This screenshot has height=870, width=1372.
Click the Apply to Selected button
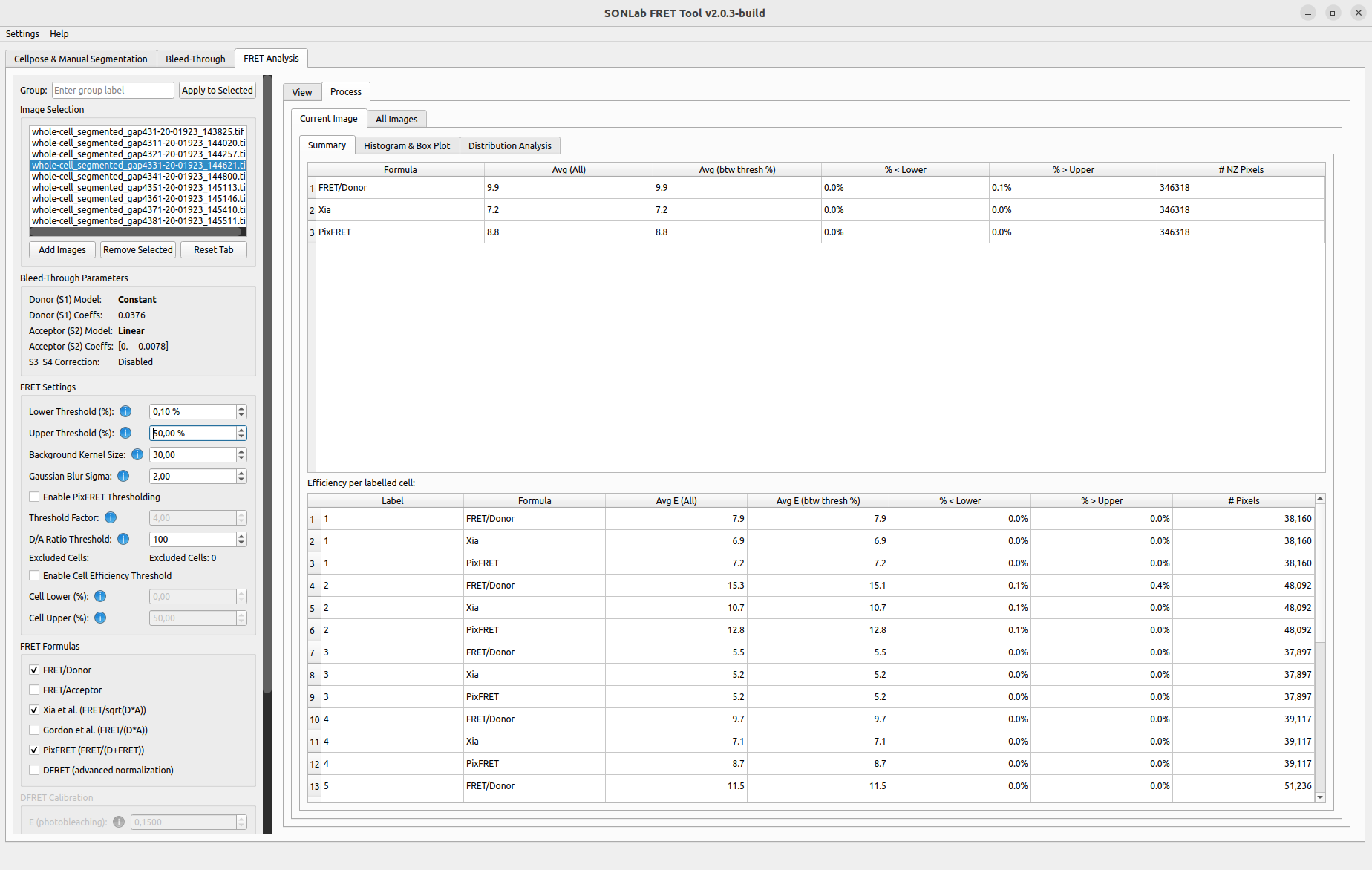218,90
